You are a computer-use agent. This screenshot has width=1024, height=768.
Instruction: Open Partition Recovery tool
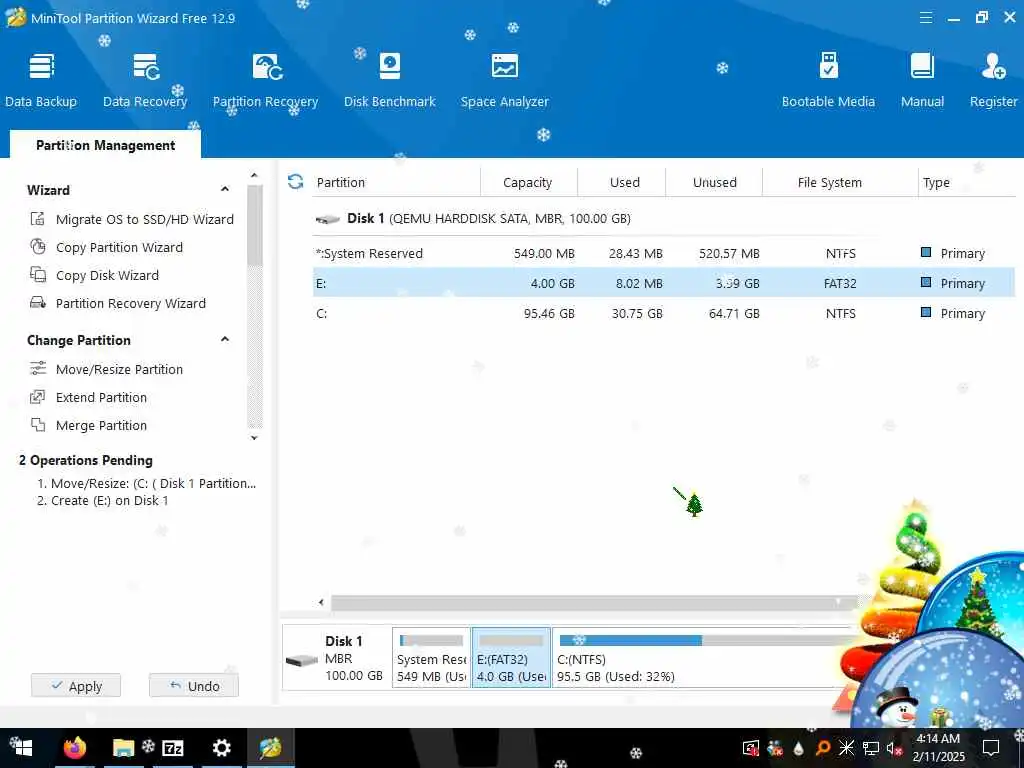265,80
